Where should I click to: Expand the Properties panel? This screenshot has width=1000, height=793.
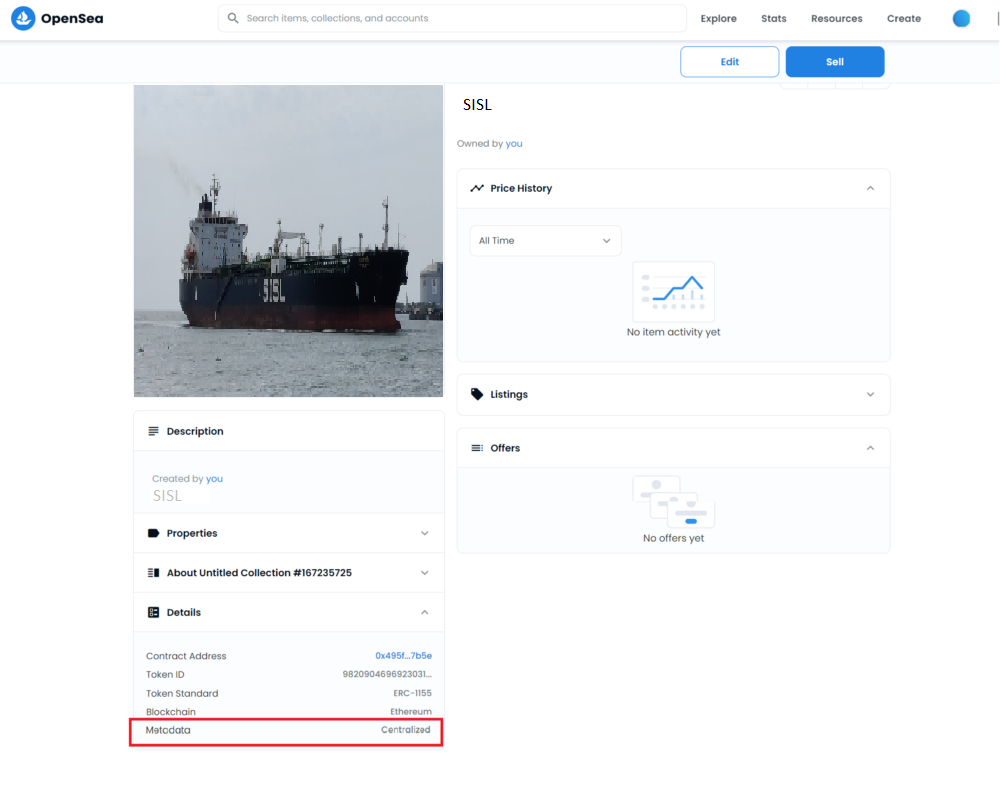coord(424,533)
